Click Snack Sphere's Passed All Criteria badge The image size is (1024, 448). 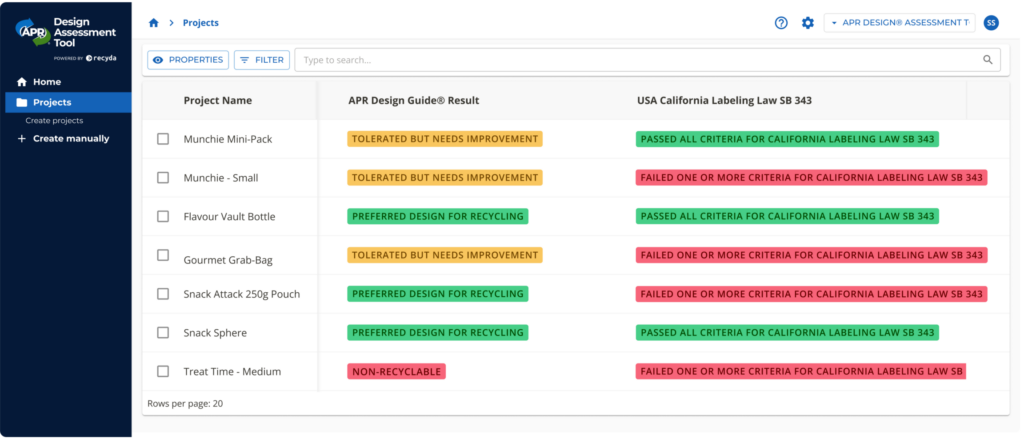pyautogui.click(x=787, y=332)
